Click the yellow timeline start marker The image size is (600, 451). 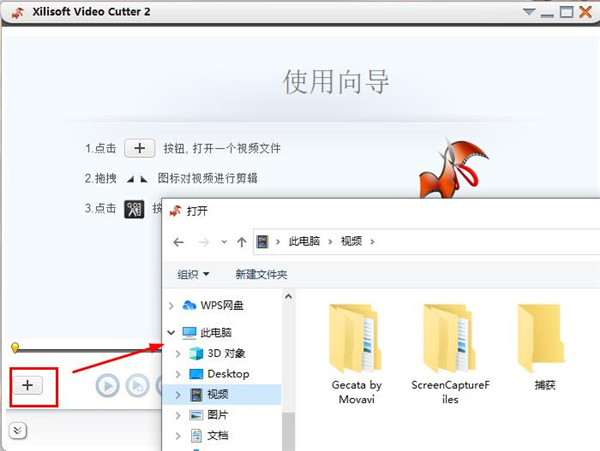(15, 347)
